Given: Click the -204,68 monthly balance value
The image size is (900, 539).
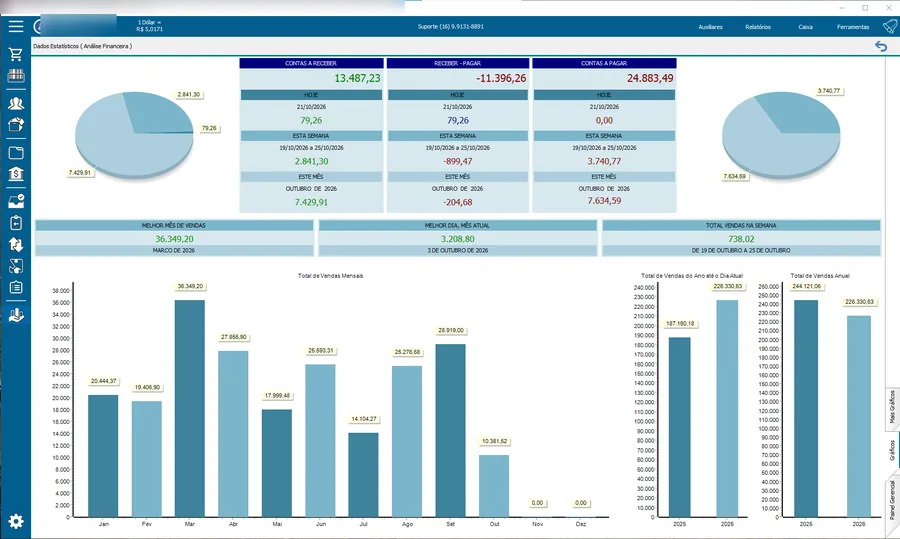Looking at the screenshot, I should coord(457,202).
